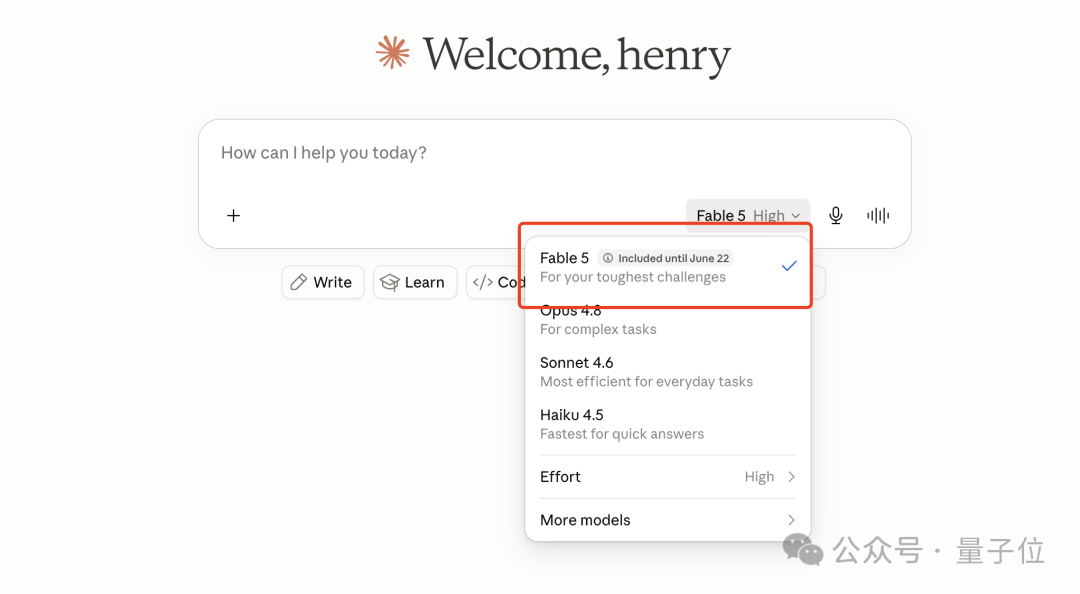Open the Fable 5 High model dropdown
1080x594 pixels.
pyautogui.click(x=748, y=216)
